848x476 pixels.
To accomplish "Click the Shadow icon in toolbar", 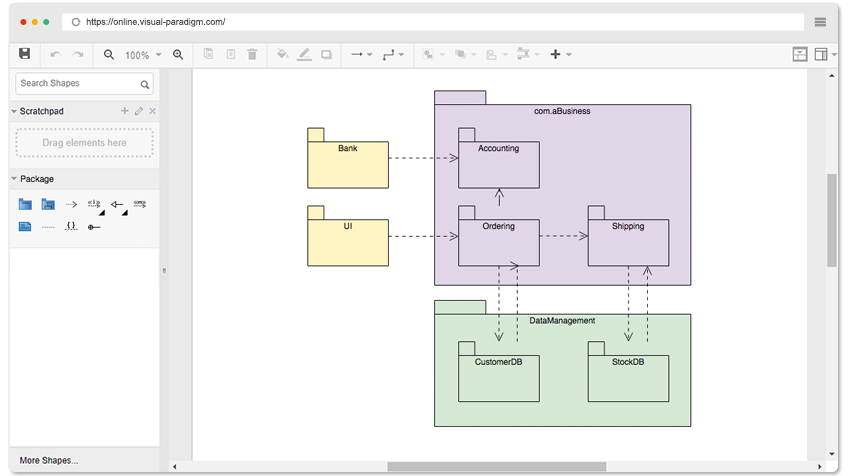I will pos(326,55).
